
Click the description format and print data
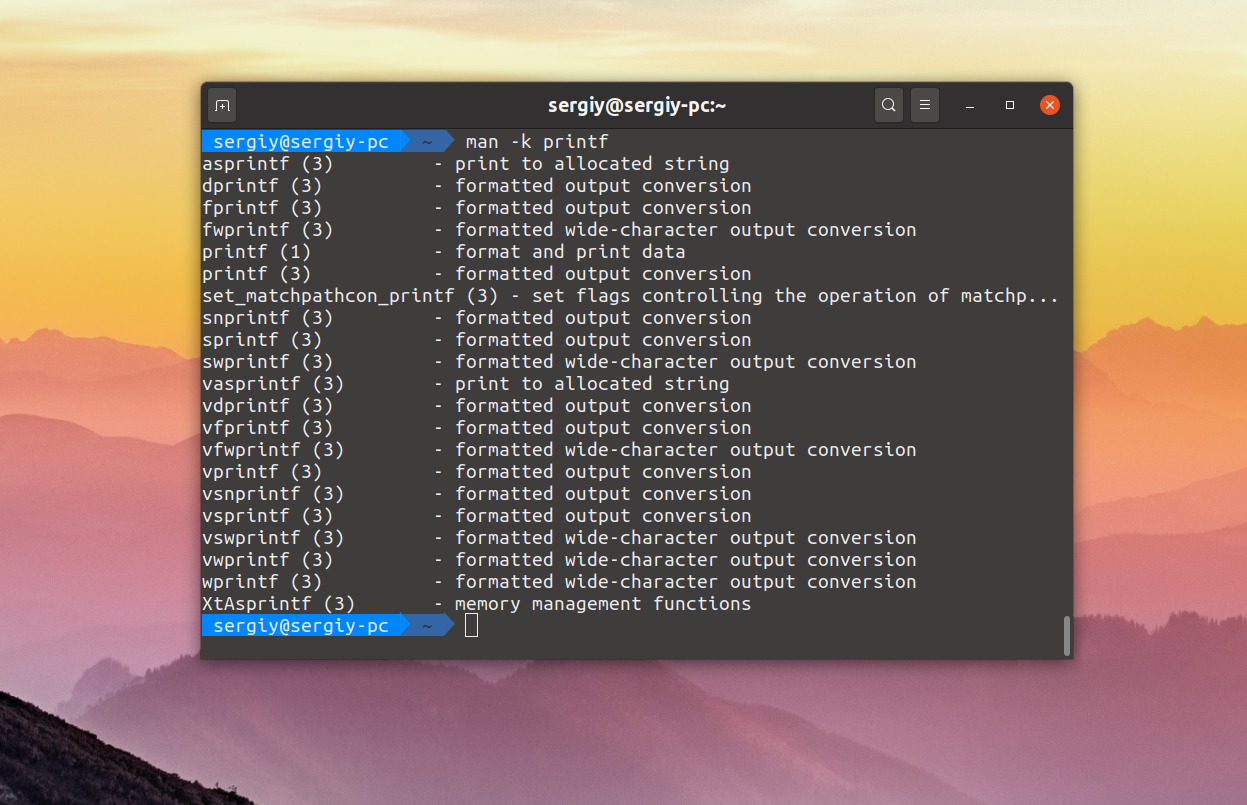tap(570, 252)
